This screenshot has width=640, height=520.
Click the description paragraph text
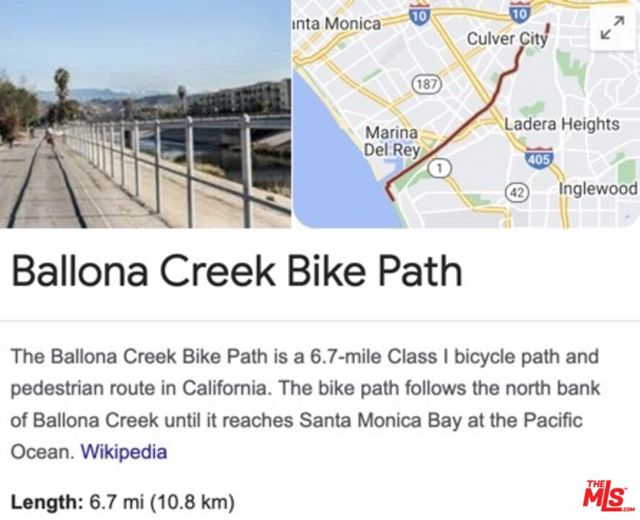pyautogui.click(x=305, y=404)
